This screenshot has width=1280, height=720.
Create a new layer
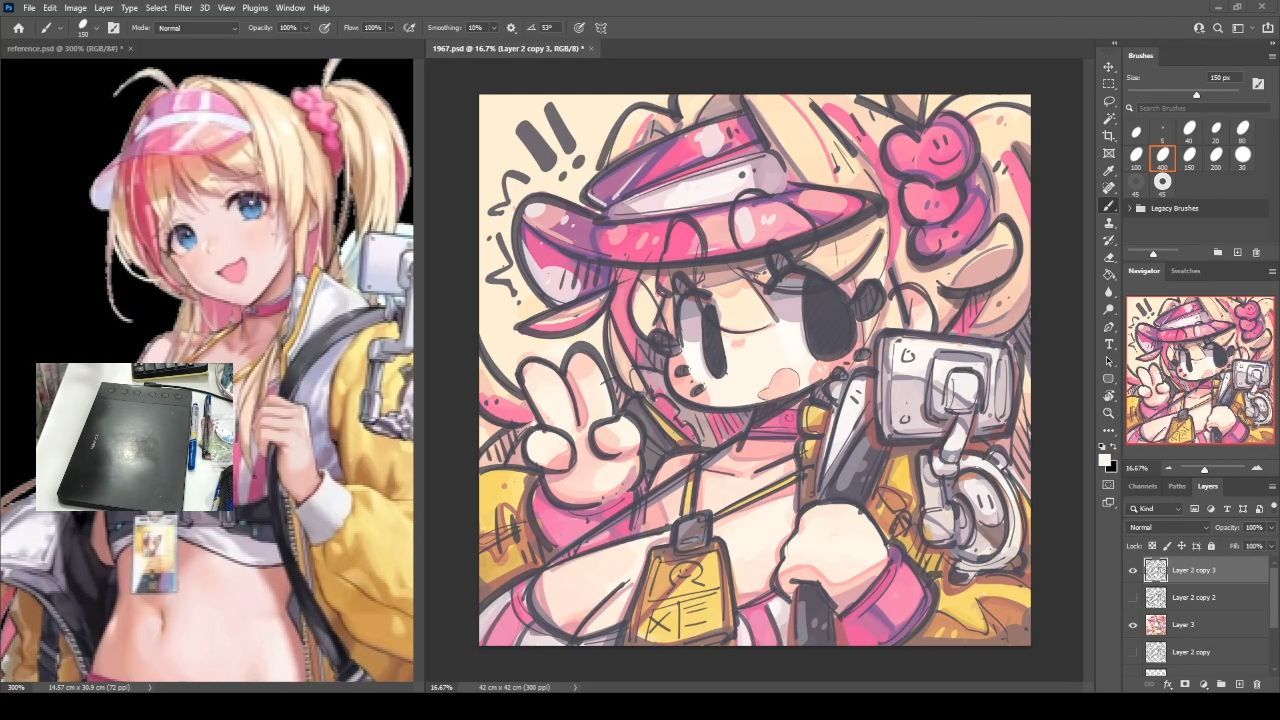(1239, 684)
